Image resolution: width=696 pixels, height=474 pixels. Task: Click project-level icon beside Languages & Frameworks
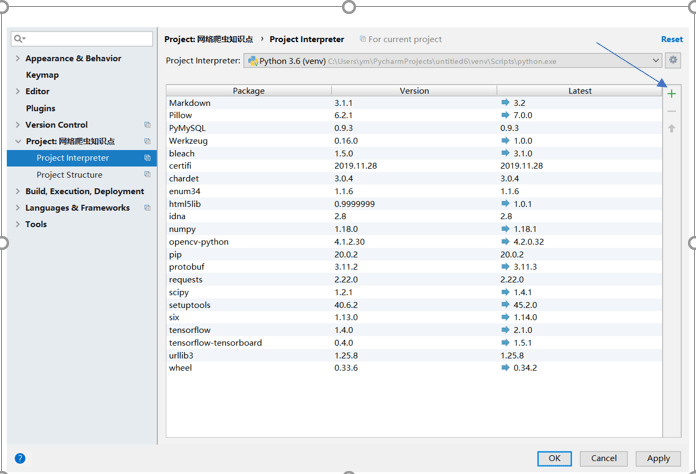[x=147, y=208]
